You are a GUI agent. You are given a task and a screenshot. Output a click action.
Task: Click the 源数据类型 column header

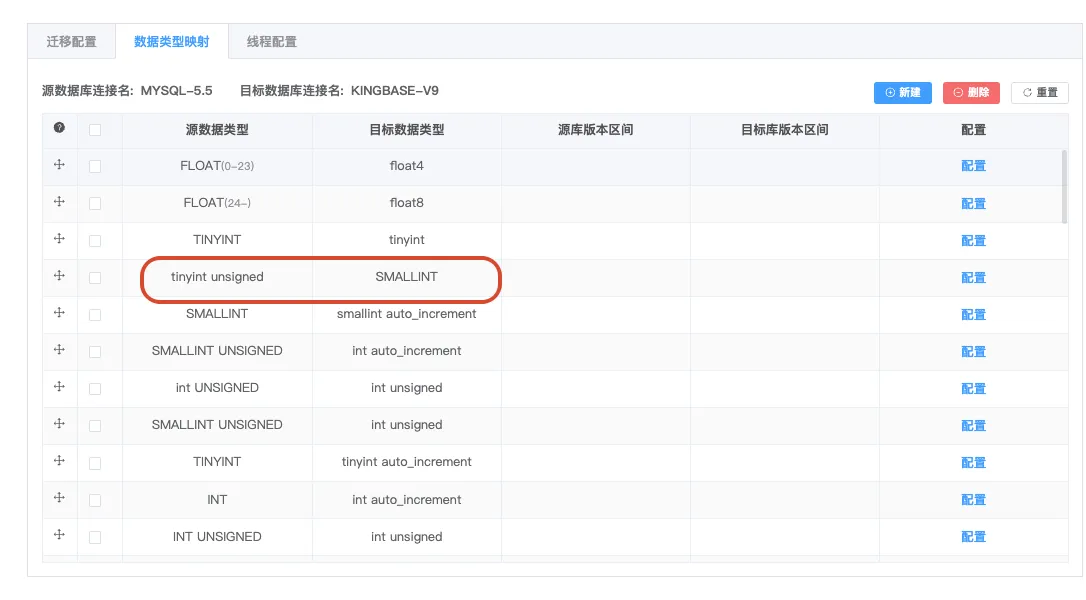217,130
